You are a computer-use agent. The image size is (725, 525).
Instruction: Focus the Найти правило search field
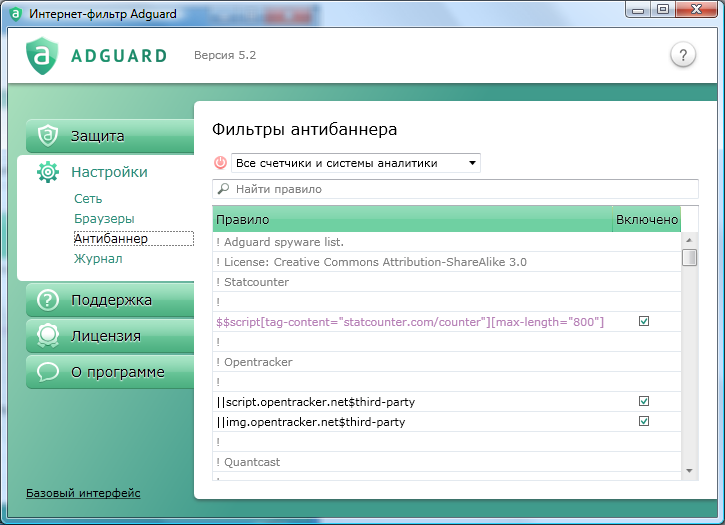(x=455, y=189)
